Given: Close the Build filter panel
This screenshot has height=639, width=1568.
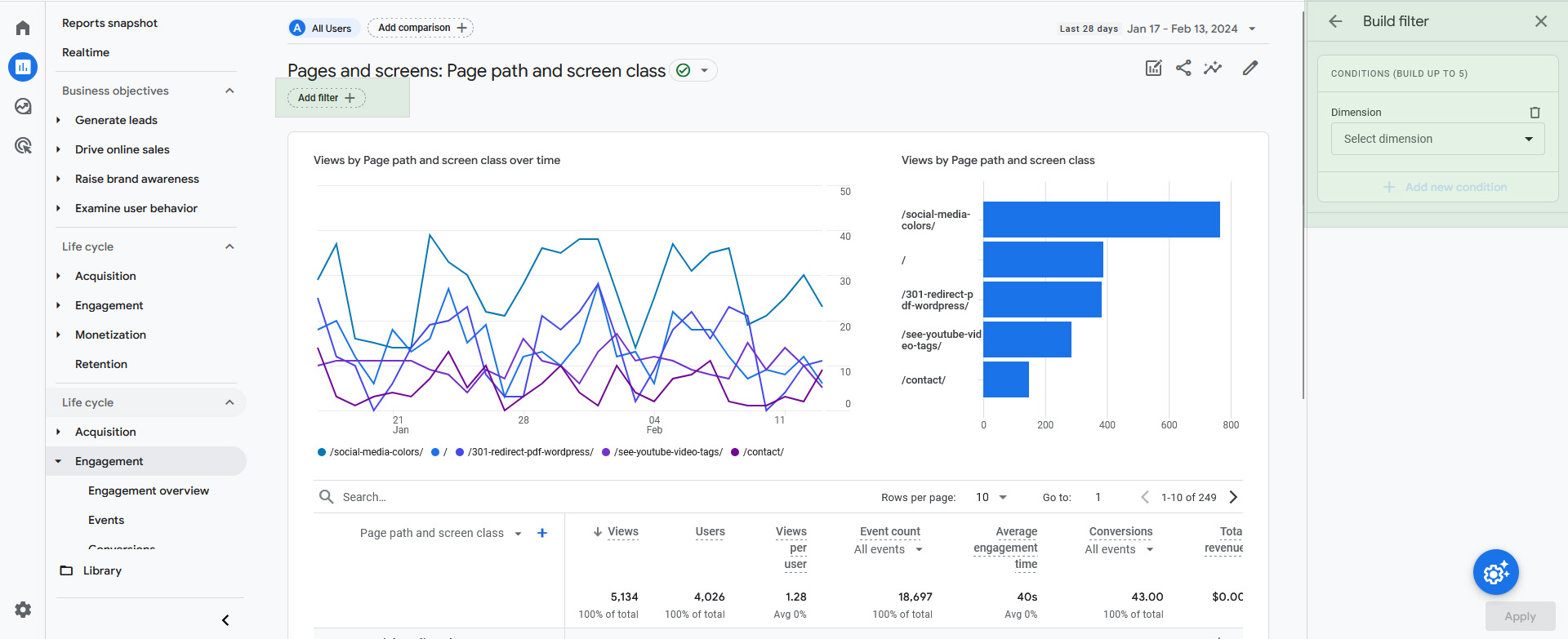Looking at the screenshot, I should point(1541,21).
